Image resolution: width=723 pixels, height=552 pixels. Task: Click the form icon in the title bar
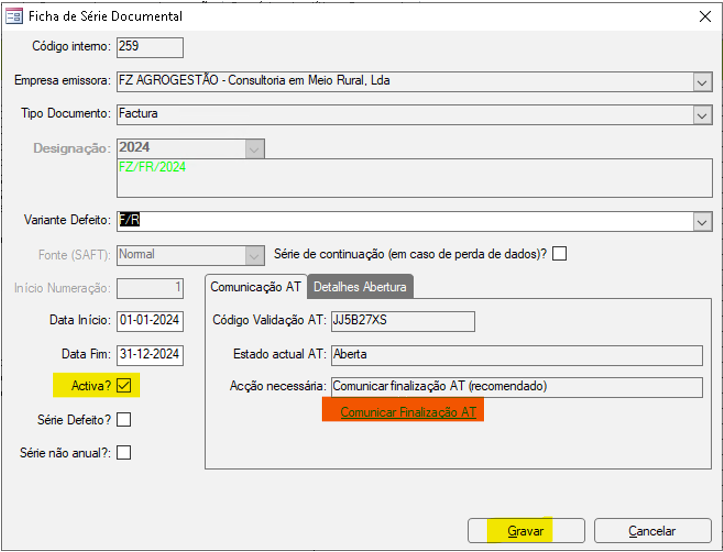[x=15, y=15]
